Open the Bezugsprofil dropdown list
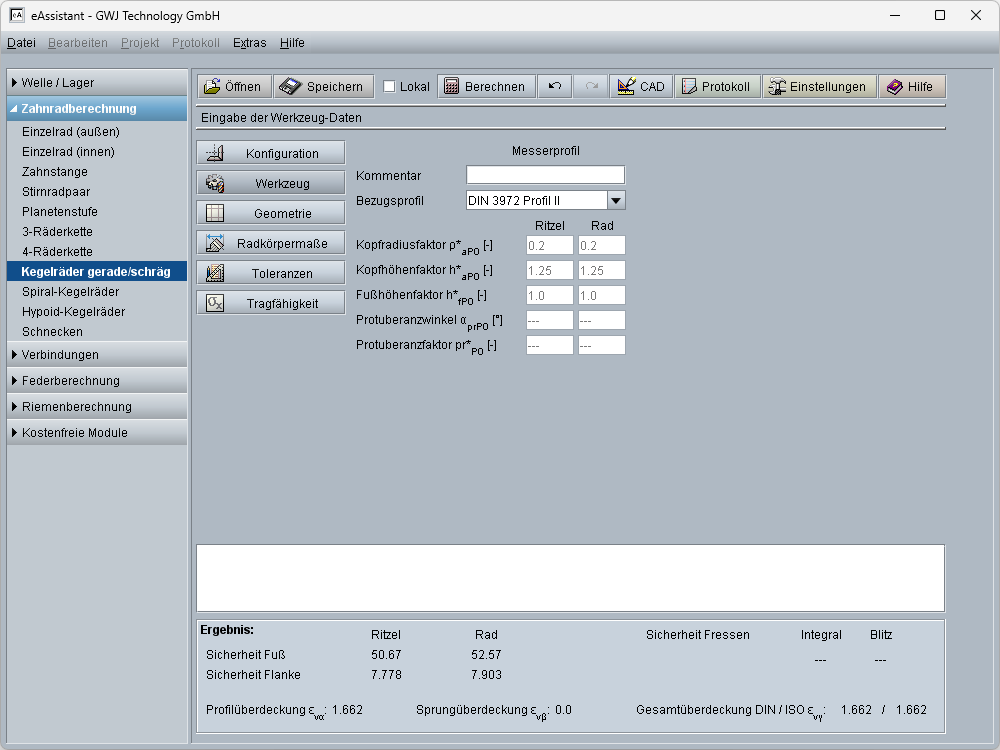This screenshot has width=1000, height=750. (616, 200)
